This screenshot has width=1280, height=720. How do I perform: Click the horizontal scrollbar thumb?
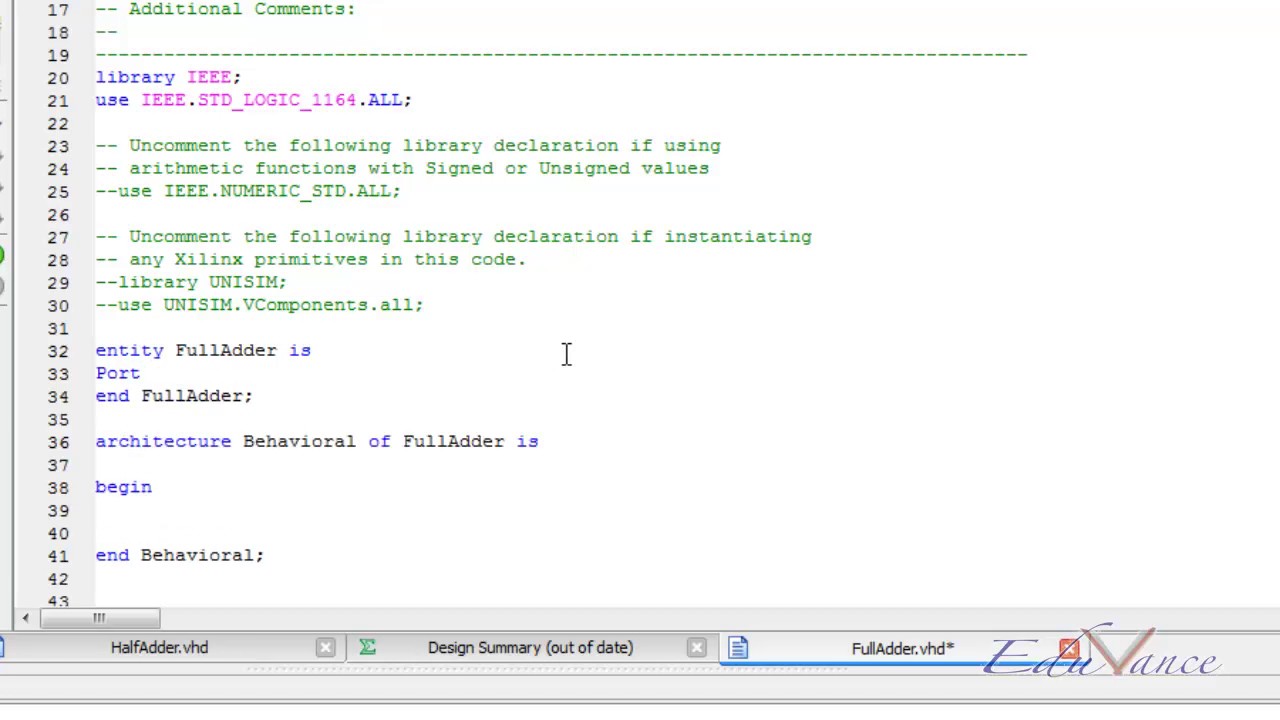[99, 618]
